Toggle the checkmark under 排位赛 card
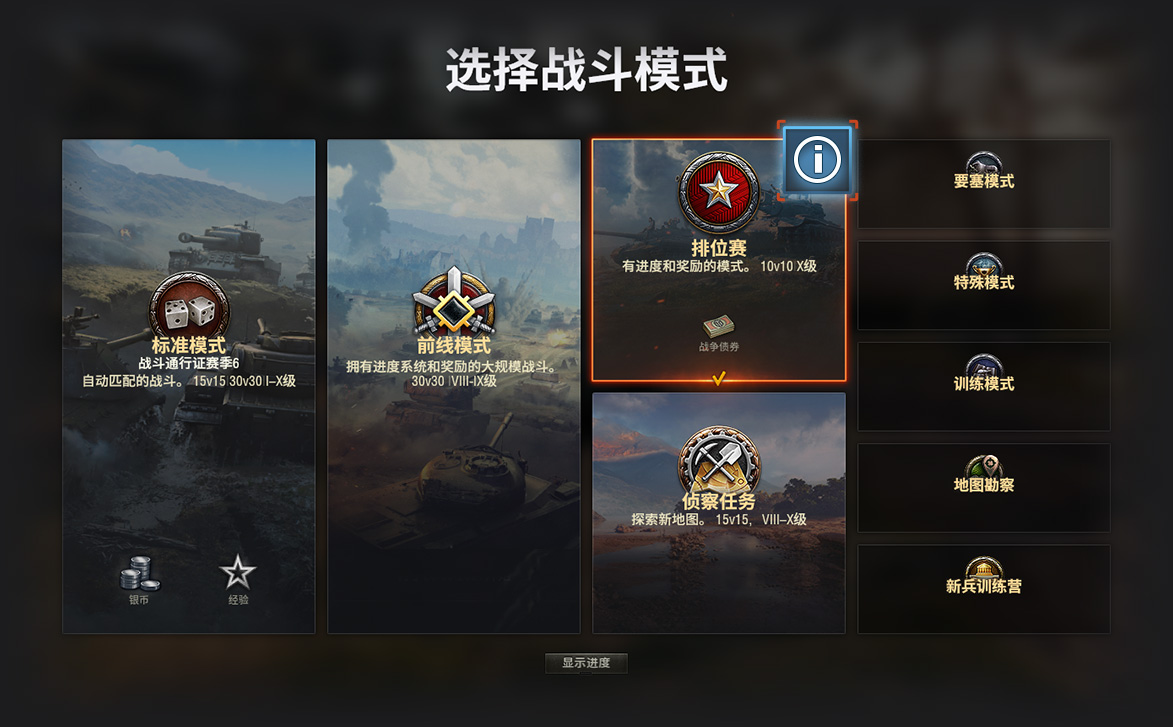The width and height of the screenshot is (1173, 727). click(719, 378)
